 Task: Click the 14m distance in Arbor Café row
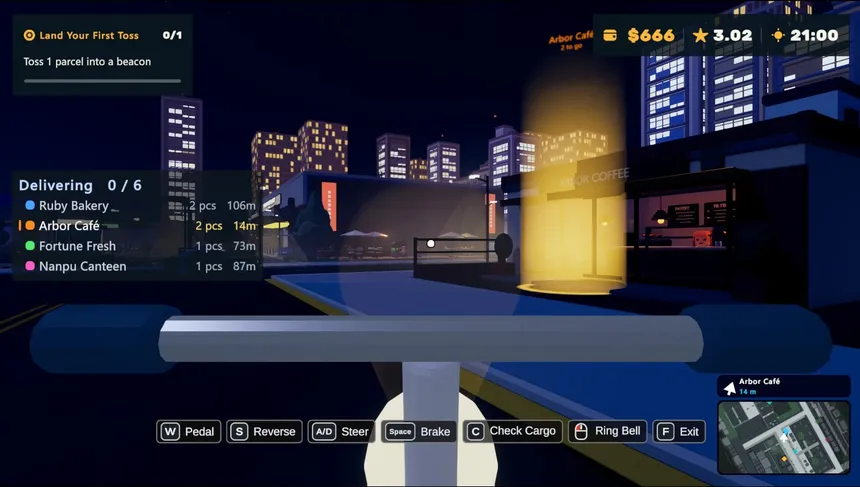(x=245, y=226)
